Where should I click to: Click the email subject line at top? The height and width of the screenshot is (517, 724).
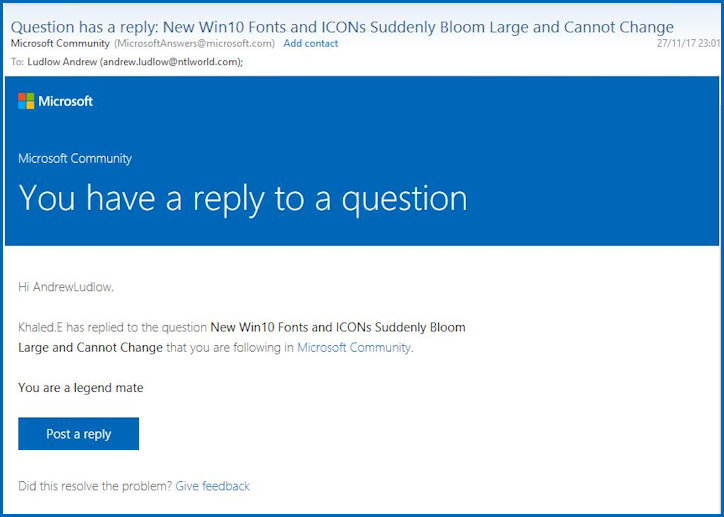pyautogui.click(x=341, y=27)
